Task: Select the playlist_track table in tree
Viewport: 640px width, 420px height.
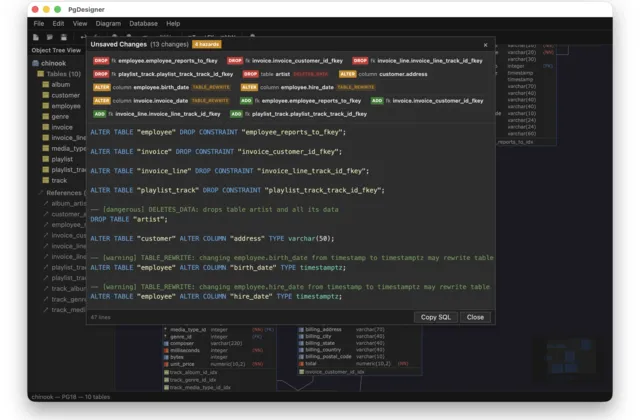Action: coord(69,169)
